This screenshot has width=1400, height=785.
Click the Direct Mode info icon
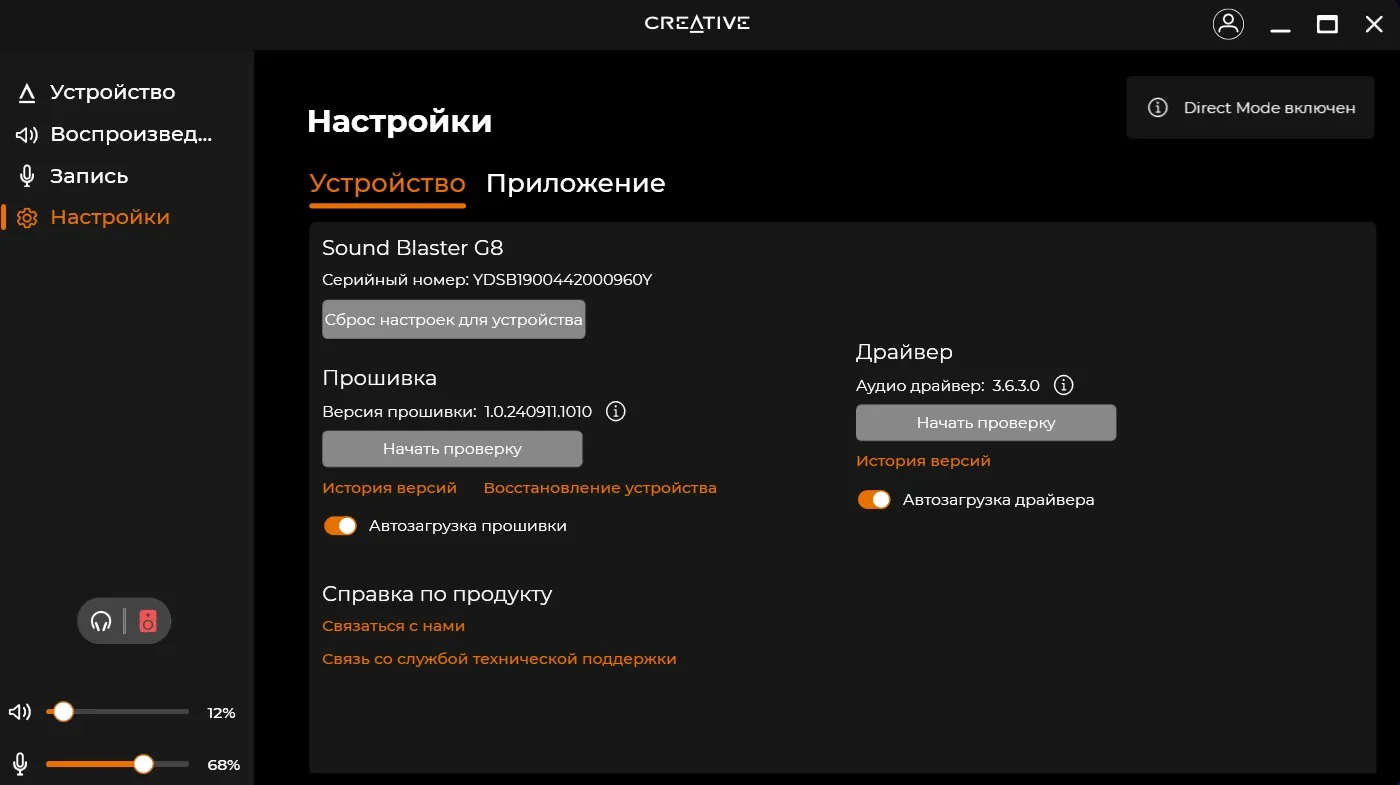[x=1158, y=108]
